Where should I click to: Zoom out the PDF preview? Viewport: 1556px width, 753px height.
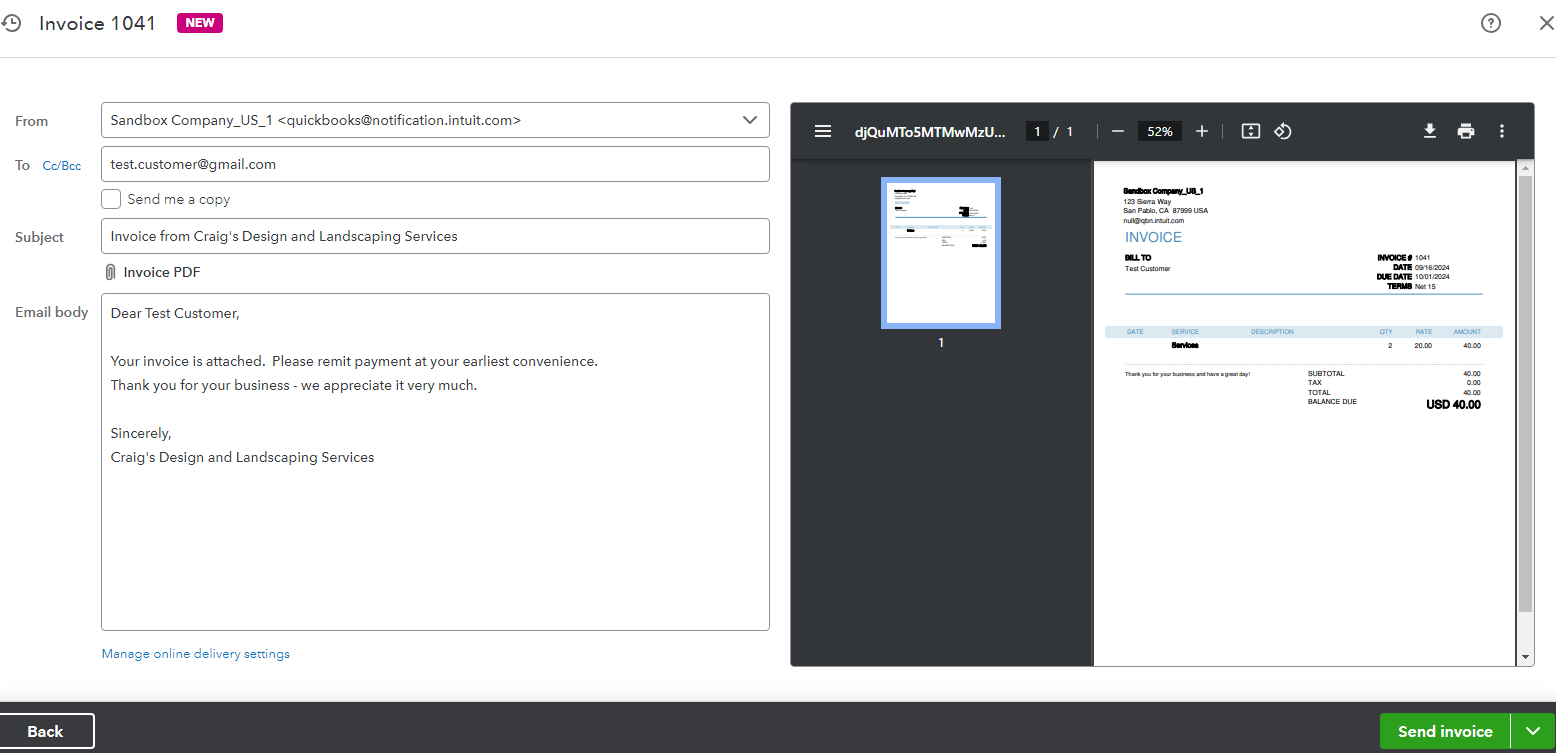point(1118,131)
